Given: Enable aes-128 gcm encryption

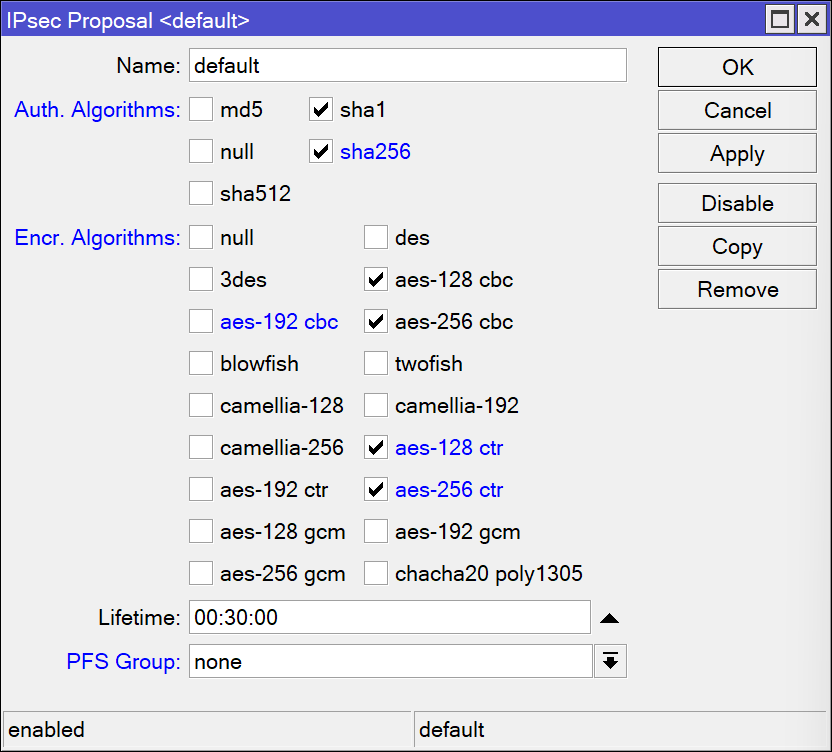Looking at the screenshot, I should 201,531.
